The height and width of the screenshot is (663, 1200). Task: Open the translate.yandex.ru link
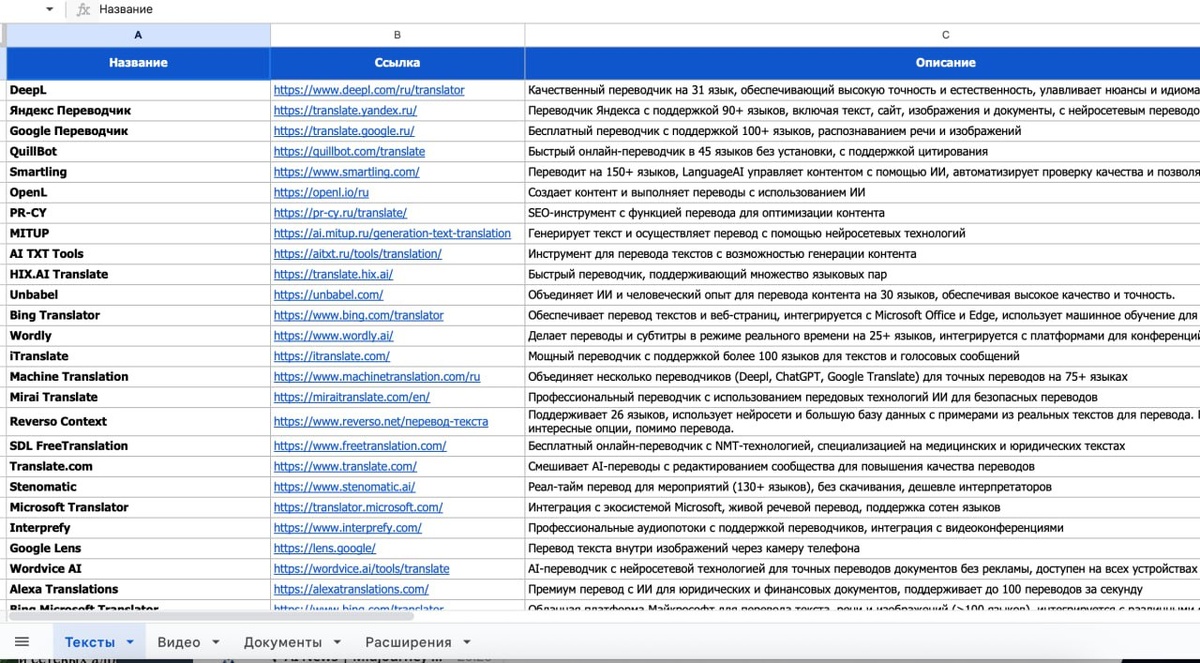pos(345,110)
